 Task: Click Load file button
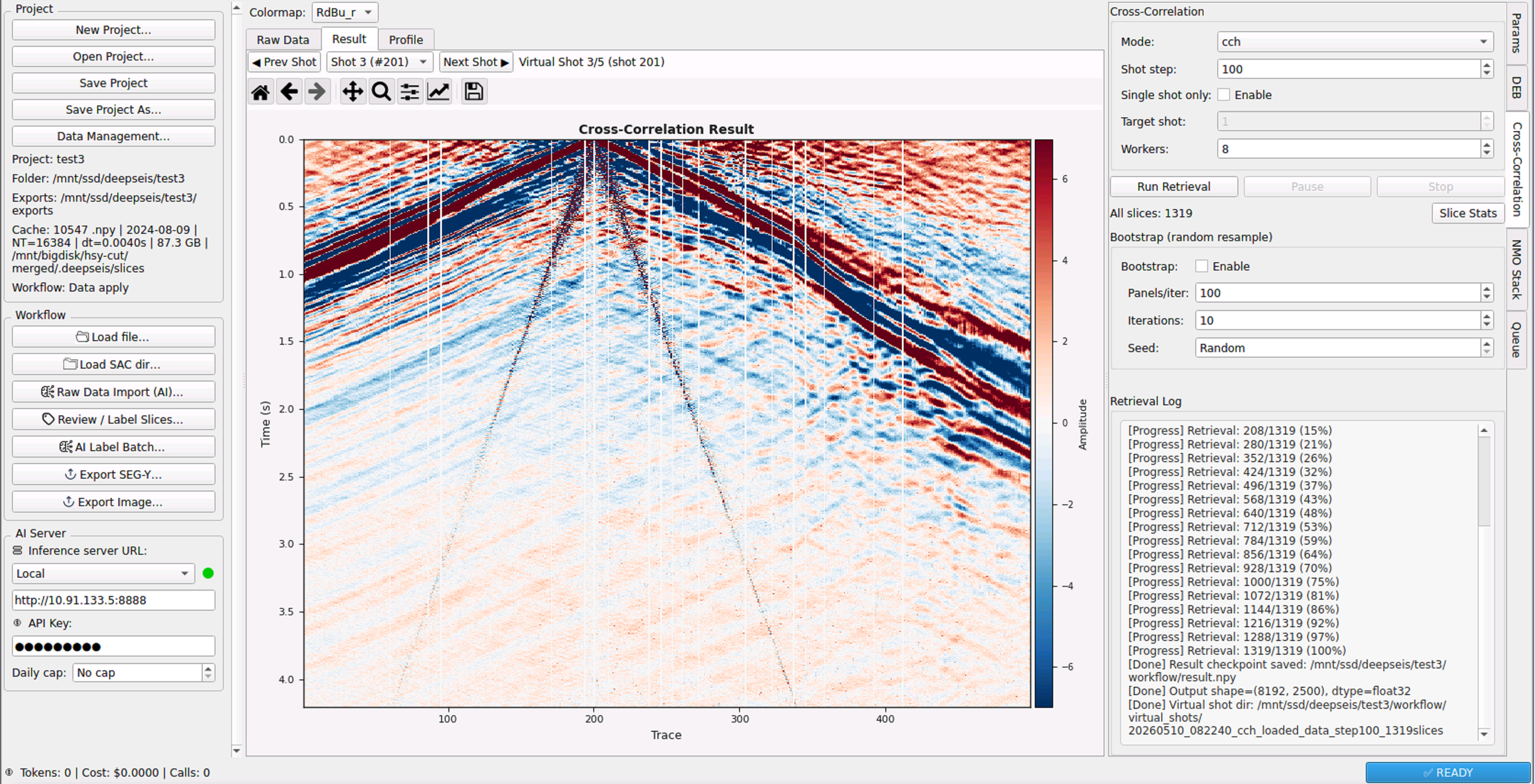coord(113,337)
